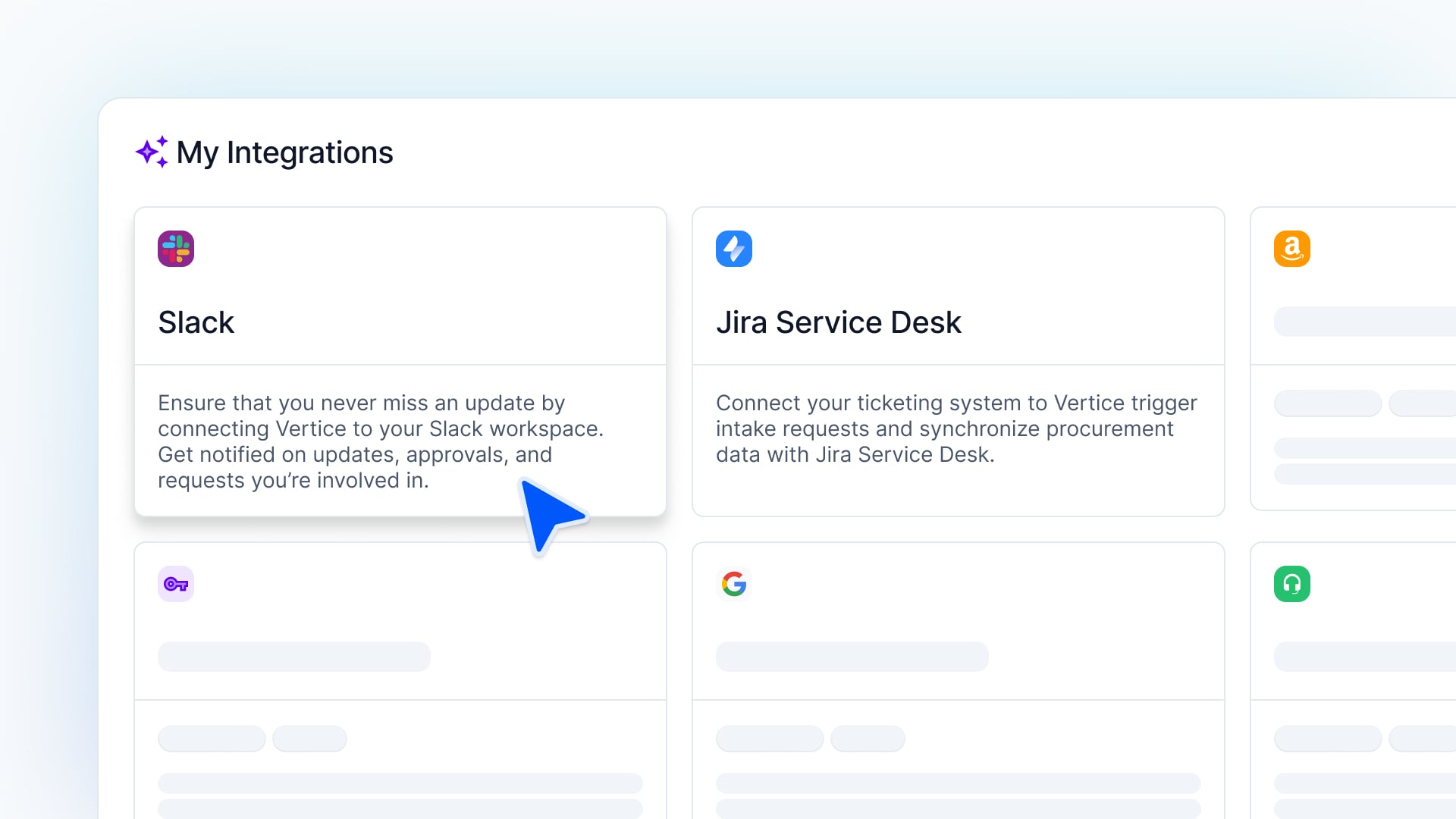Click the placeholder title bar in key card

pos(293,657)
